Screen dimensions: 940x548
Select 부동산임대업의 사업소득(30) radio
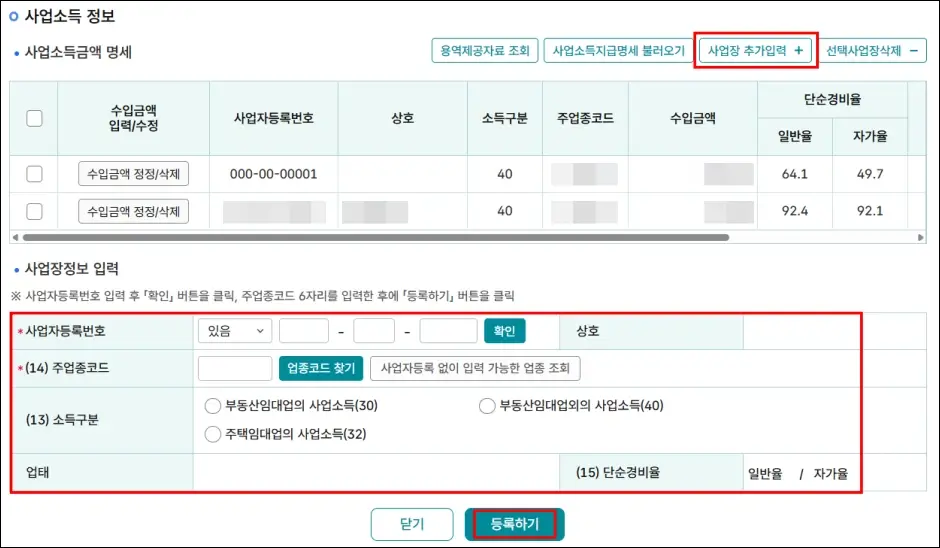pyautogui.click(x=213, y=406)
